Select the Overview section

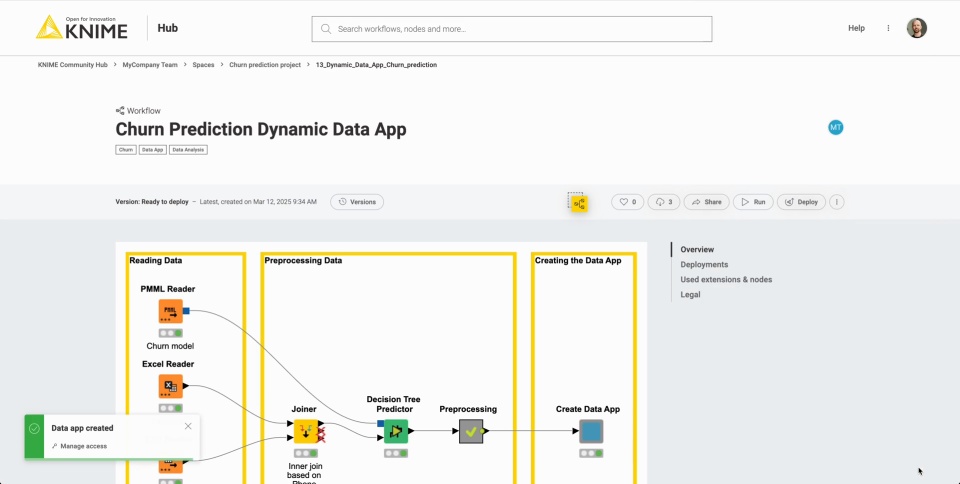click(697, 250)
